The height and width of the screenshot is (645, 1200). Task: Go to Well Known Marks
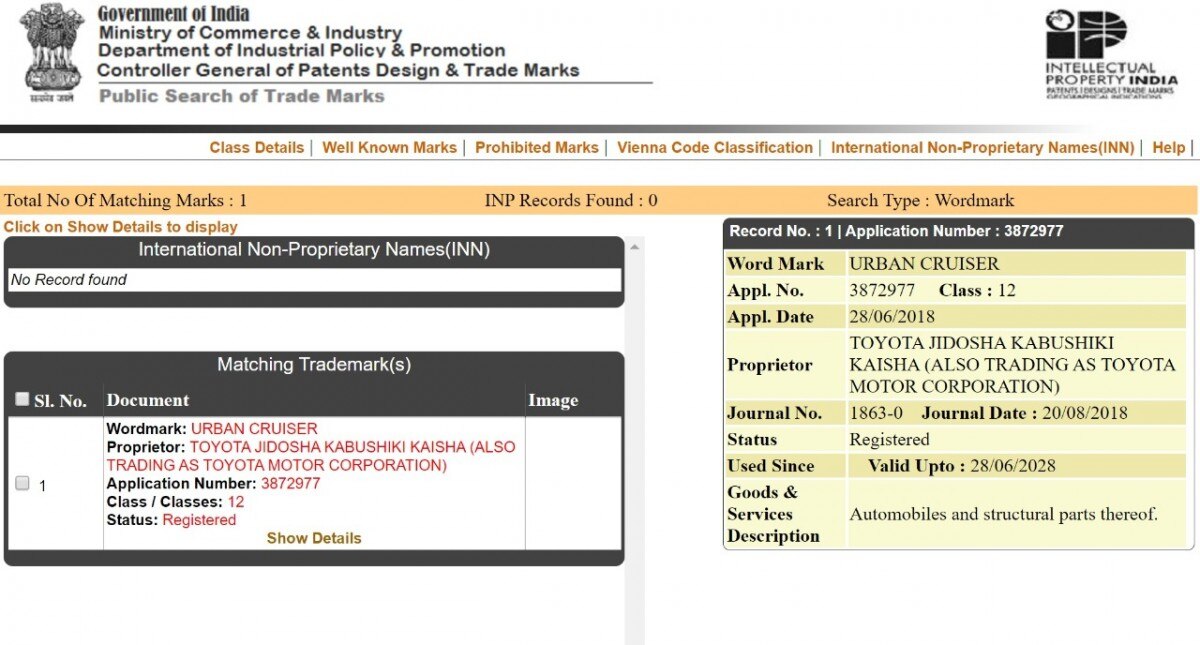[x=389, y=147]
